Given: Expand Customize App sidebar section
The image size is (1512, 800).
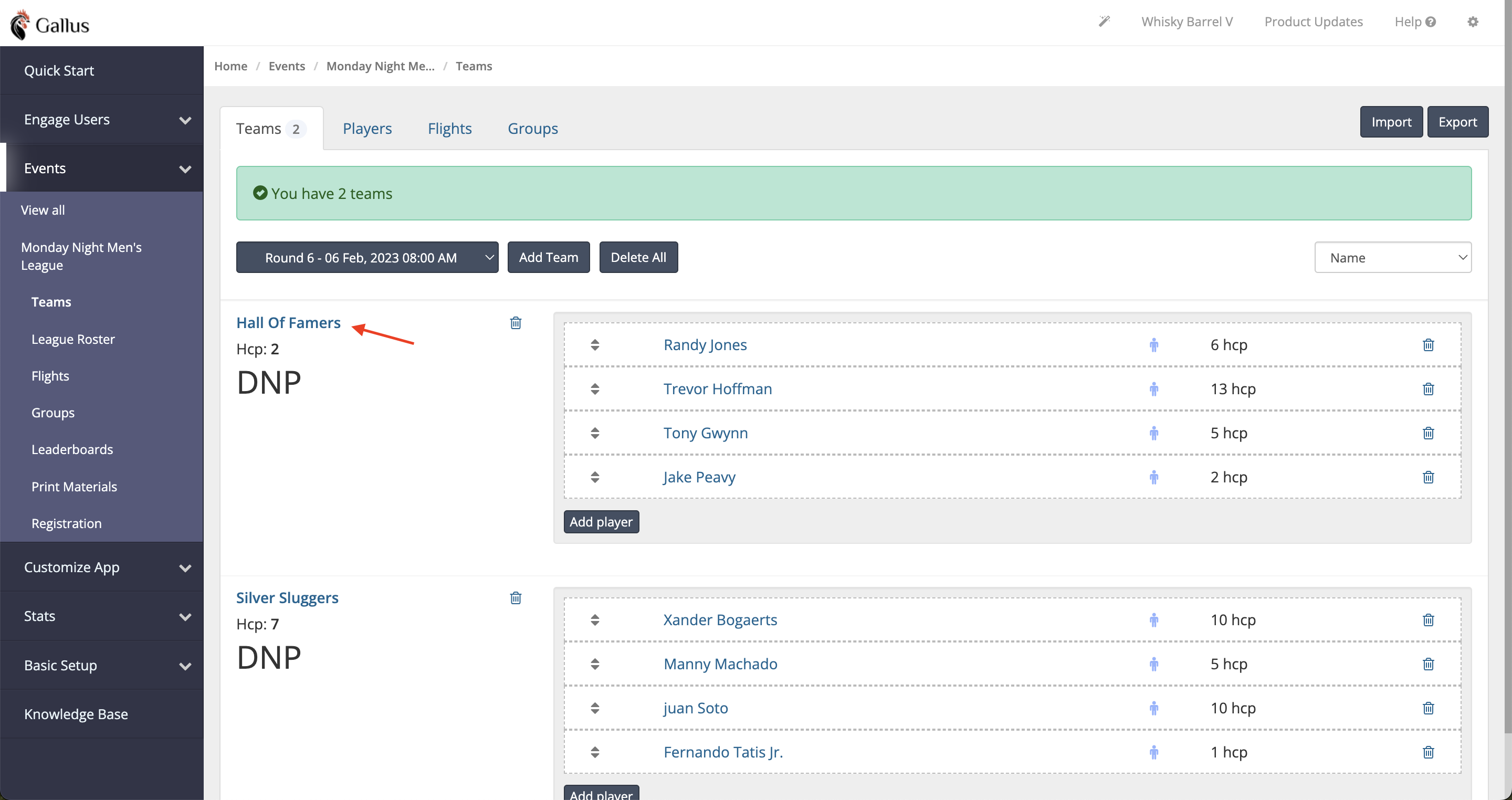Looking at the screenshot, I should (101, 567).
